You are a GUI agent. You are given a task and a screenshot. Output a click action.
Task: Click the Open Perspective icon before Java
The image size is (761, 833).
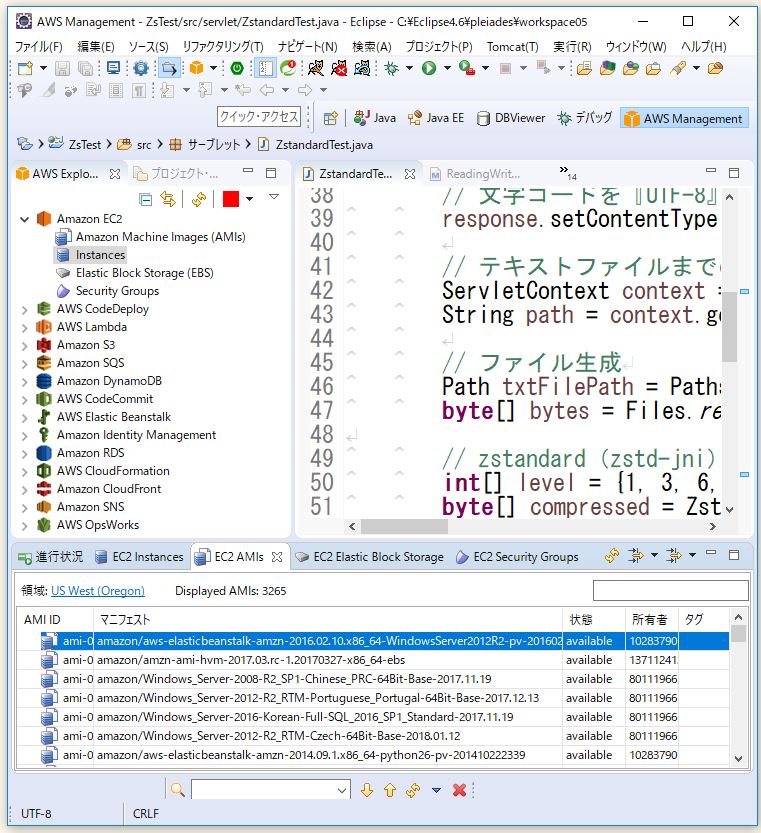coord(331,118)
